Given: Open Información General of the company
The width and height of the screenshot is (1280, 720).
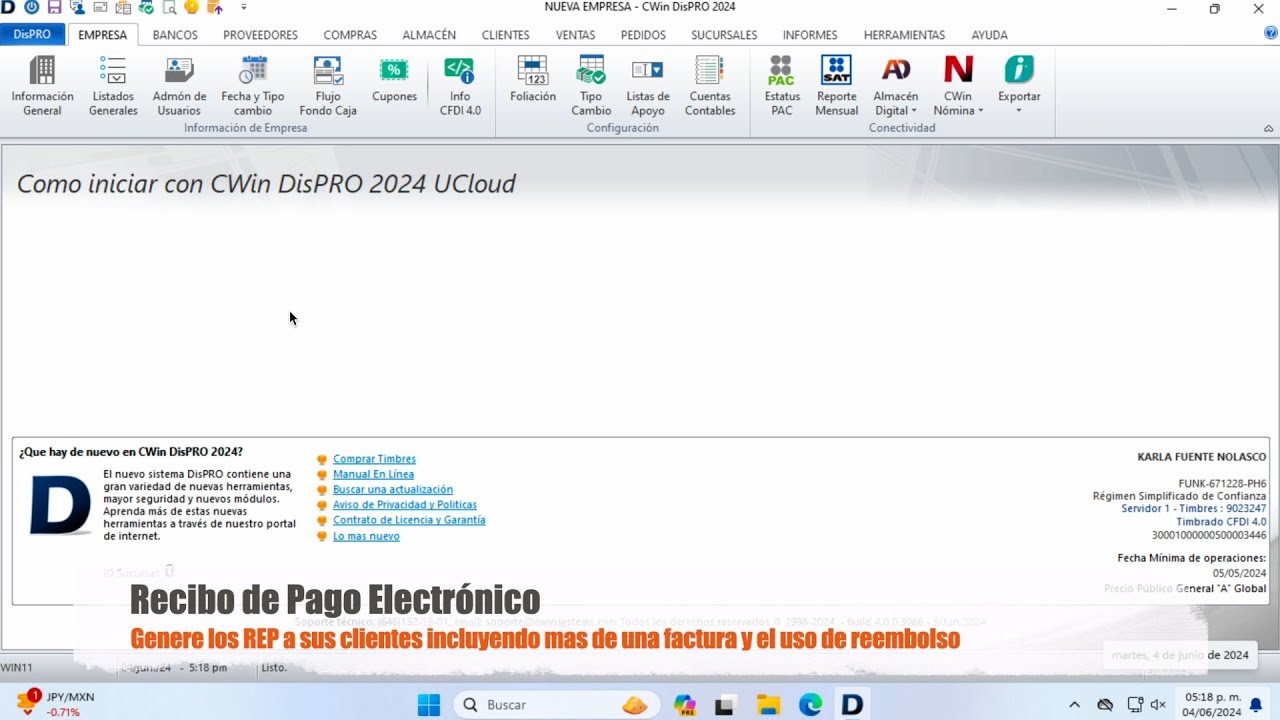Looking at the screenshot, I should point(42,86).
